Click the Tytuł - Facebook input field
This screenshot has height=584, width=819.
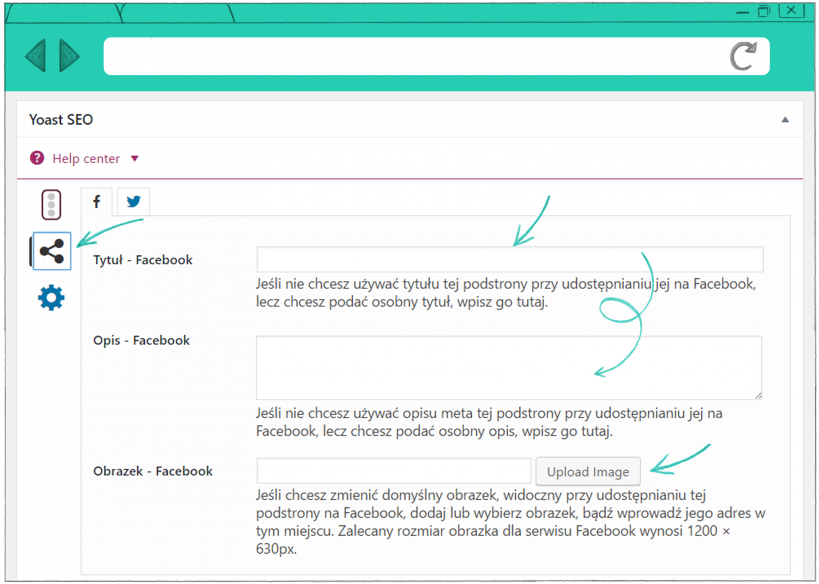(510, 259)
